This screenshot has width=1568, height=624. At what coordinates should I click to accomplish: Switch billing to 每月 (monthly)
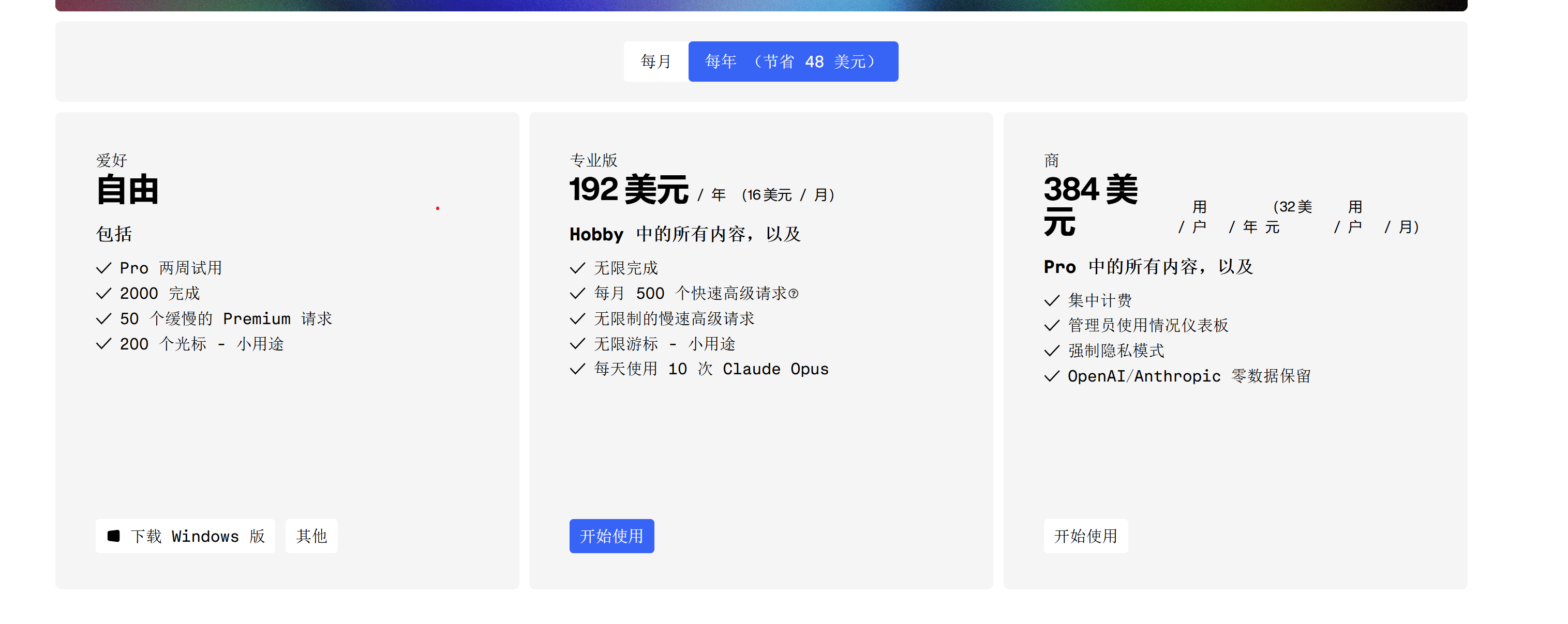click(x=655, y=62)
